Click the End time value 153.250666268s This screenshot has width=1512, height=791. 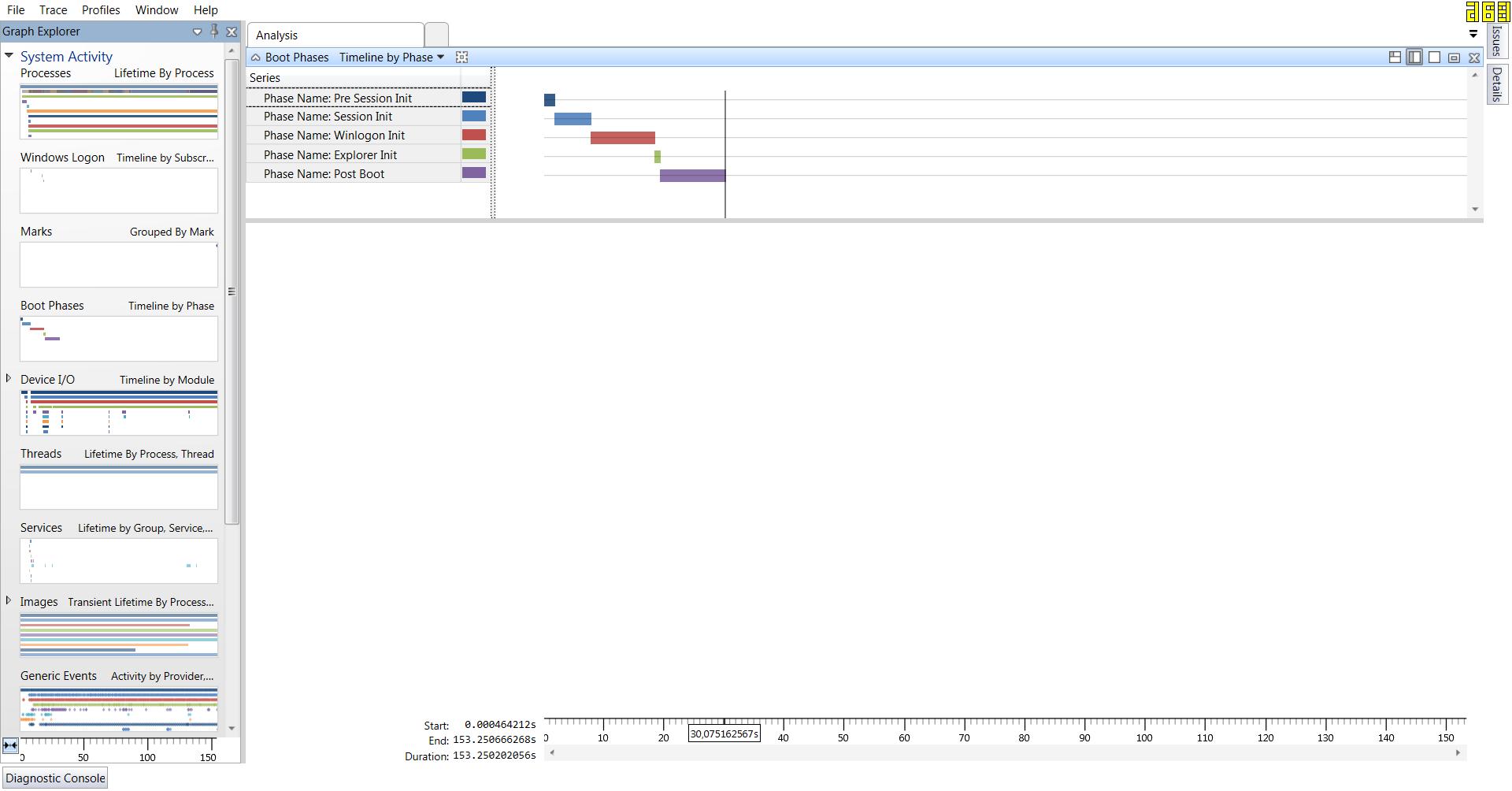tap(495, 740)
